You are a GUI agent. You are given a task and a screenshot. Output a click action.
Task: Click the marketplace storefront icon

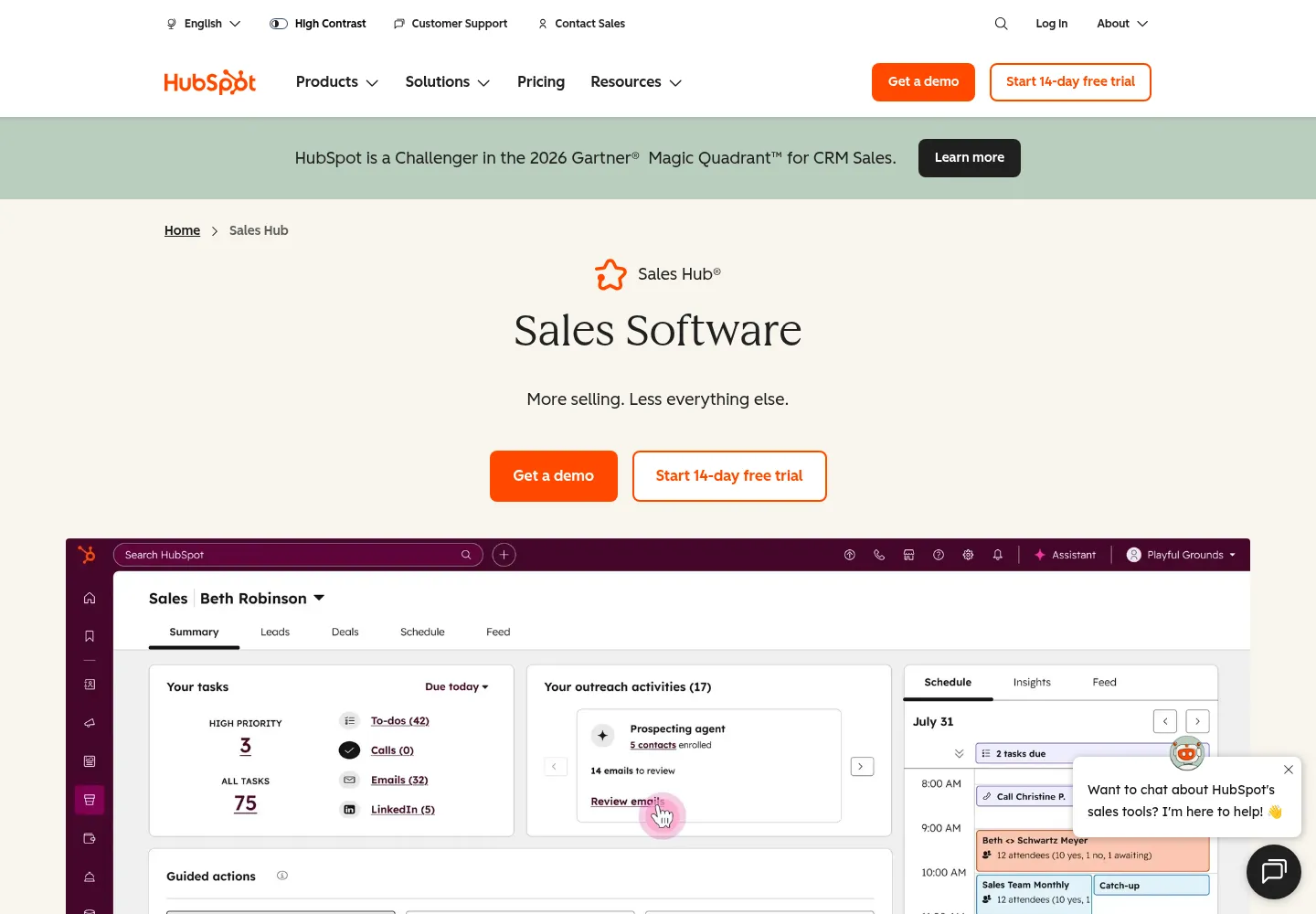(x=908, y=555)
